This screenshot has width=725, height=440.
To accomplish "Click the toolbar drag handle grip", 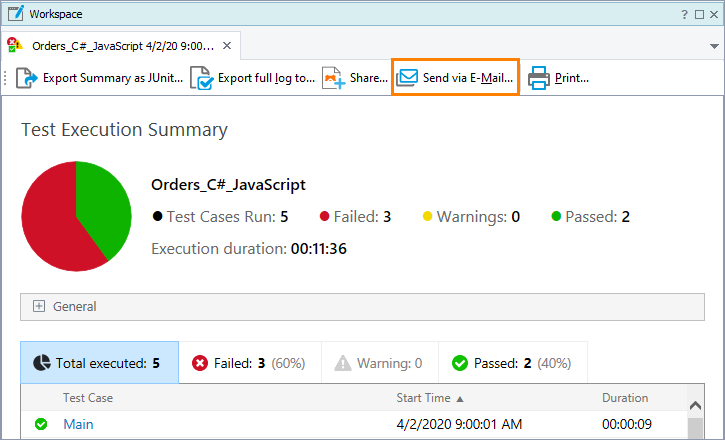I will point(6,78).
